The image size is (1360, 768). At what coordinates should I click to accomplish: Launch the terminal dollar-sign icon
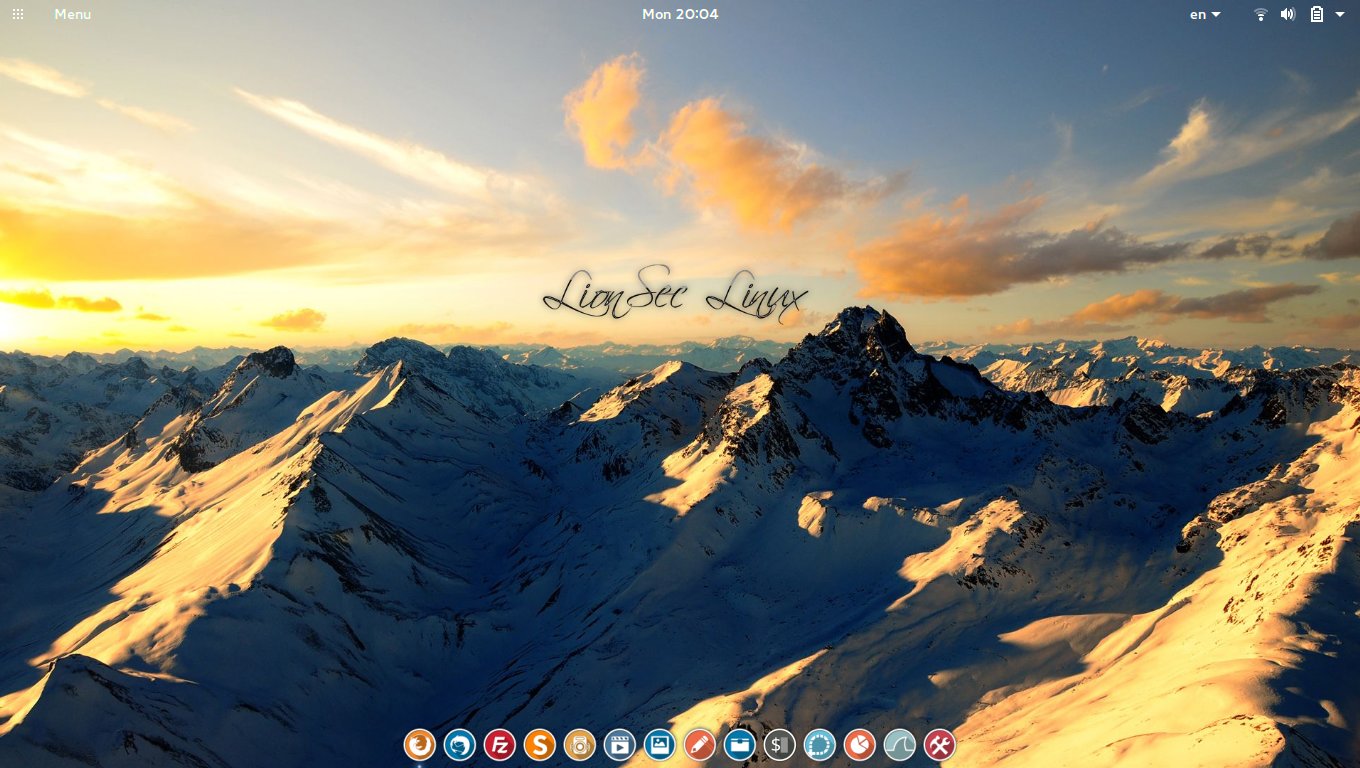(780, 744)
